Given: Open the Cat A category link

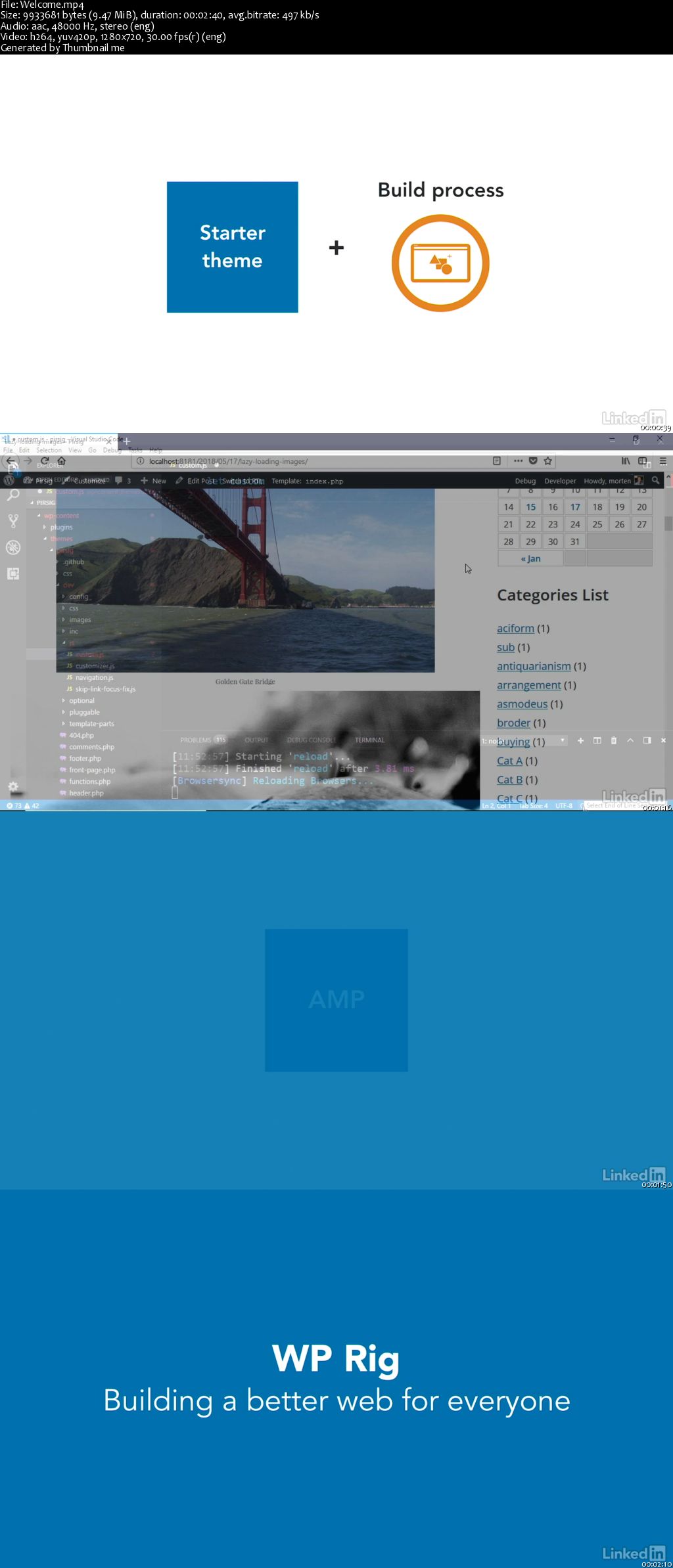Looking at the screenshot, I should tap(509, 761).
